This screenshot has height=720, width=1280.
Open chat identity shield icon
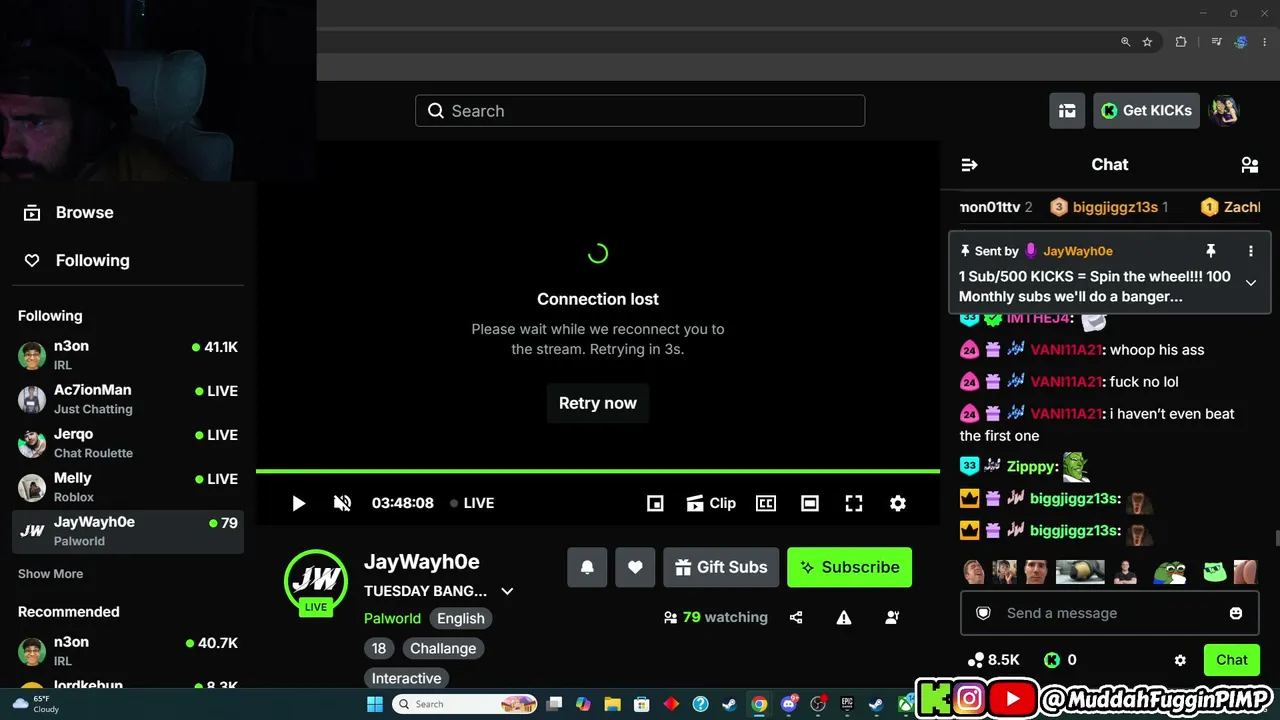click(x=983, y=613)
